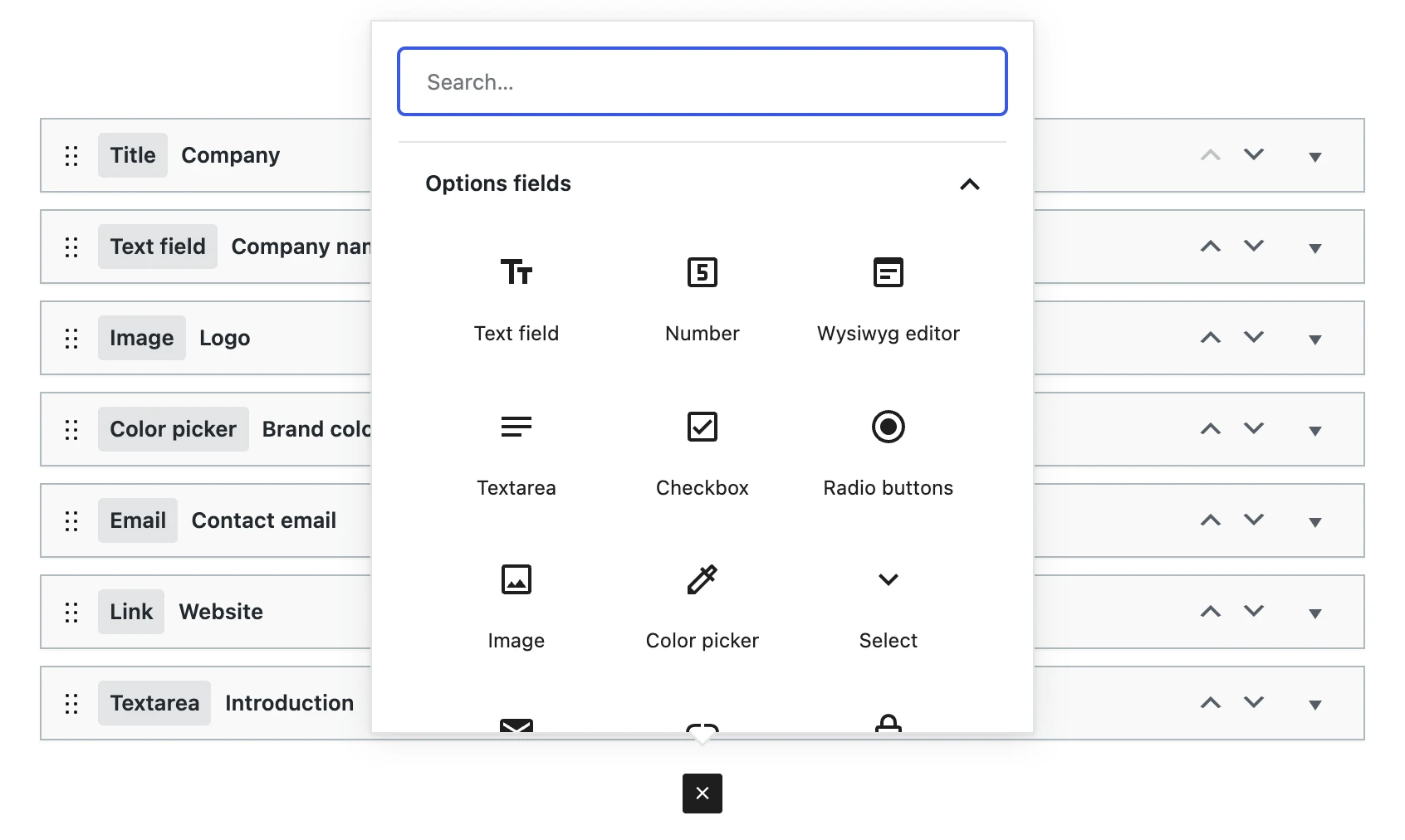Click drag handle of Text field row
Viewport: 1405px width, 840px height.
[71, 247]
